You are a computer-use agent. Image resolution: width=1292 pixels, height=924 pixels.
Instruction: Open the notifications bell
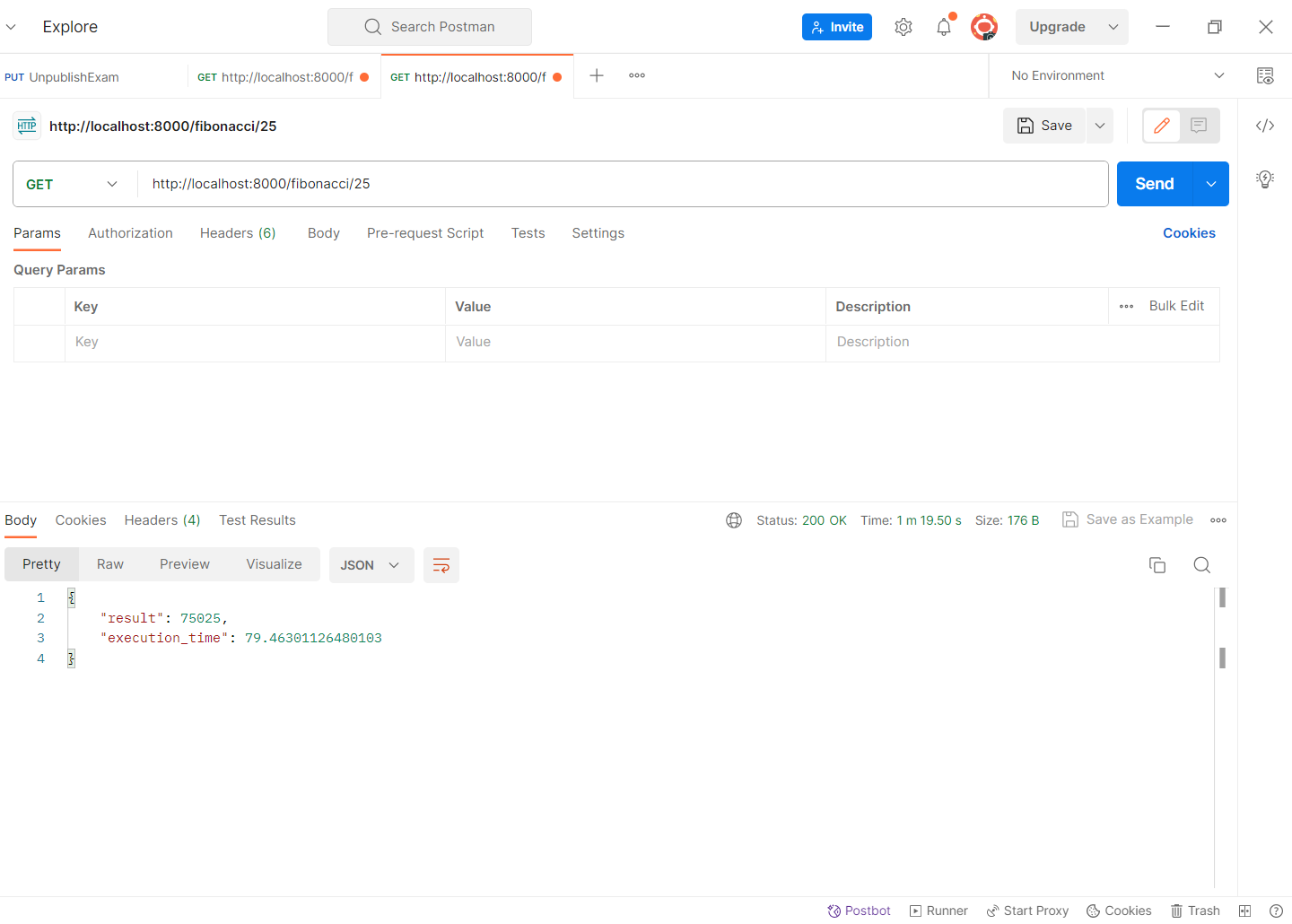pos(944,27)
